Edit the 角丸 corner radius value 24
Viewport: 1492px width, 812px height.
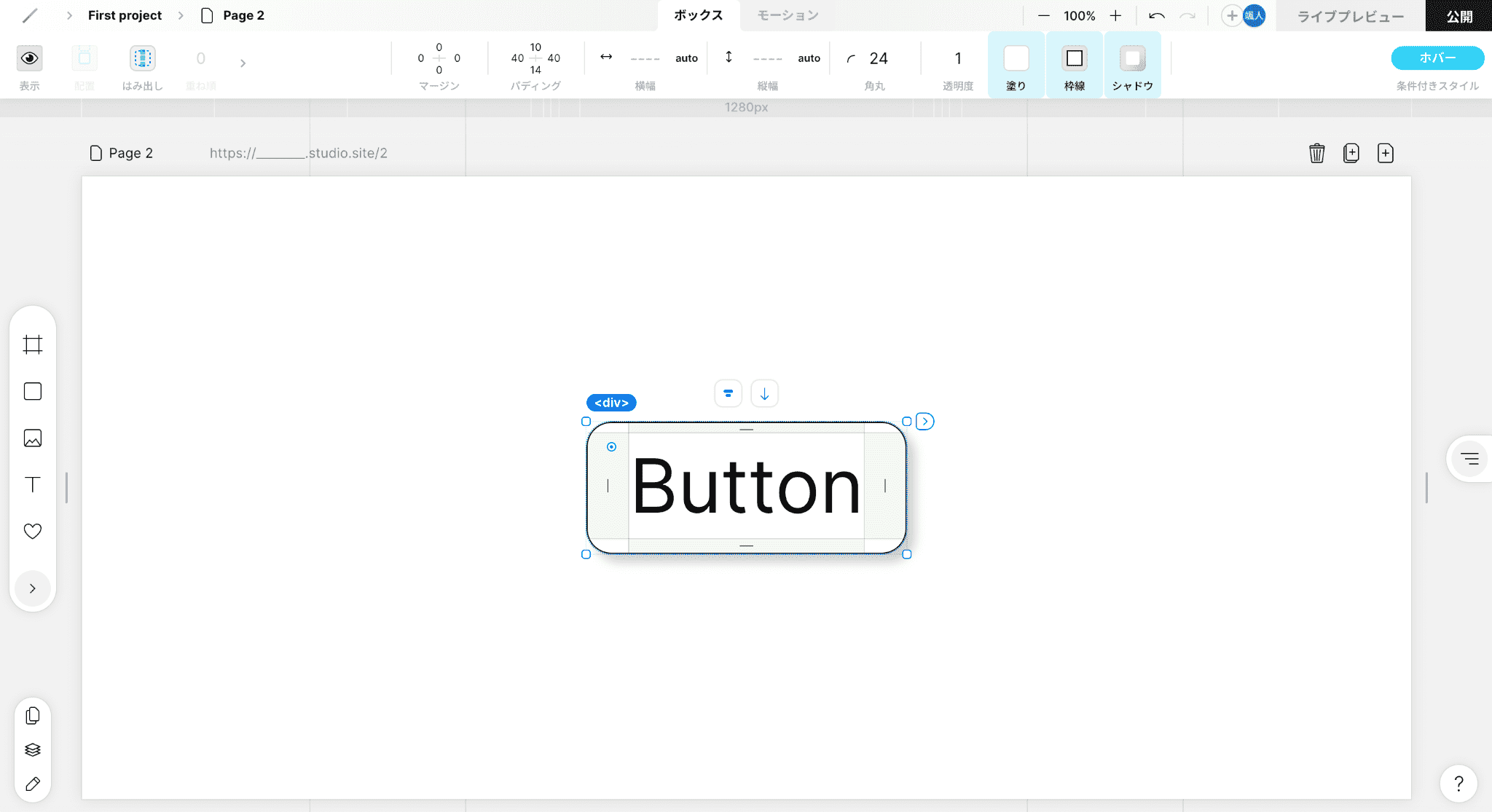[x=879, y=58]
